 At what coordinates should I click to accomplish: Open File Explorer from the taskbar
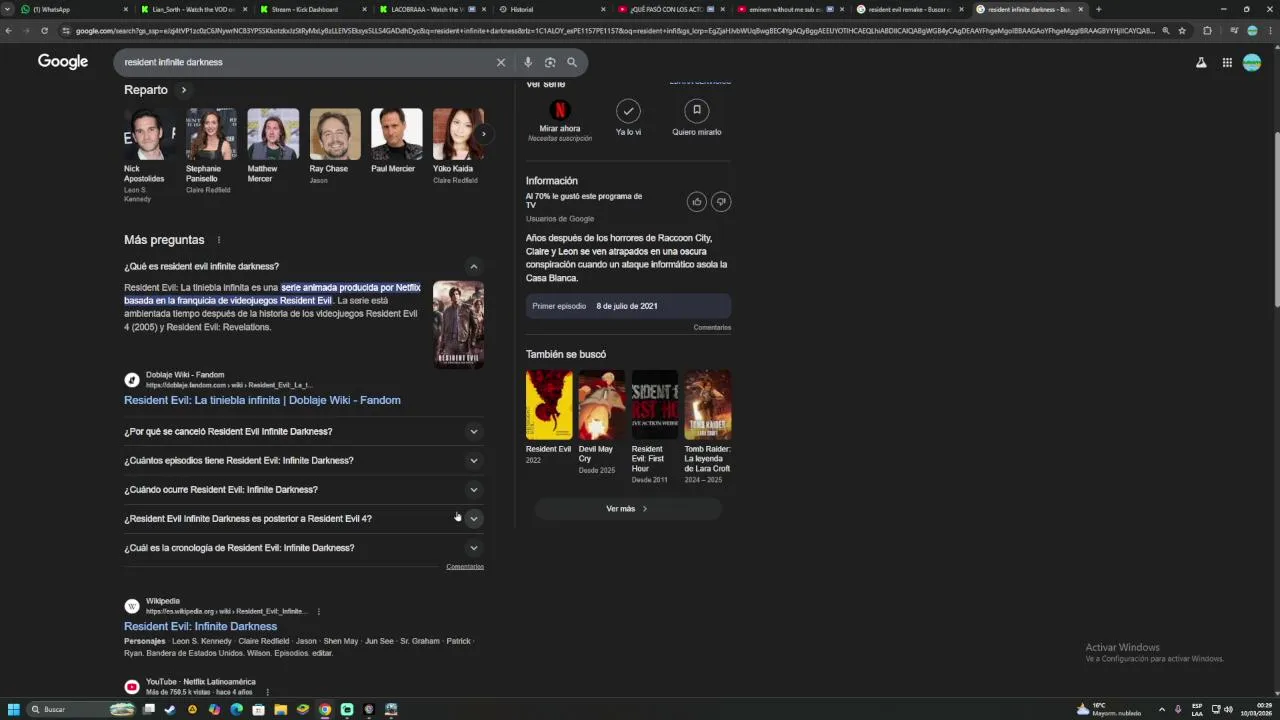[280, 709]
